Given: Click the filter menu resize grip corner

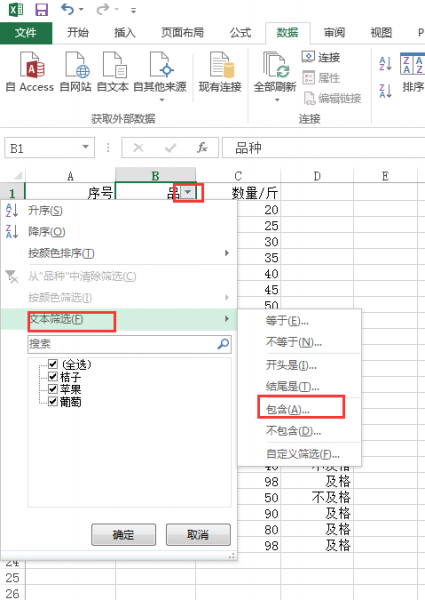Looking at the screenshot, I should (x=232, y=556).
